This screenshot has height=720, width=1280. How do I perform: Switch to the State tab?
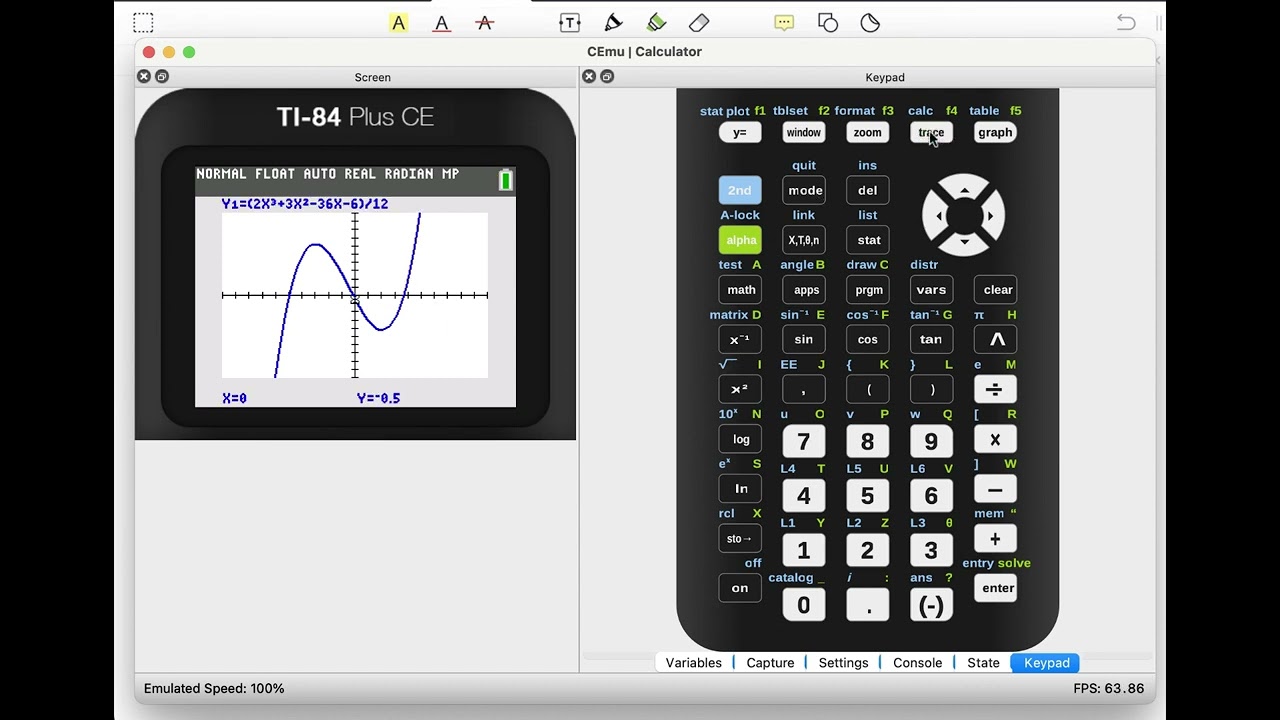coord(983,662)
